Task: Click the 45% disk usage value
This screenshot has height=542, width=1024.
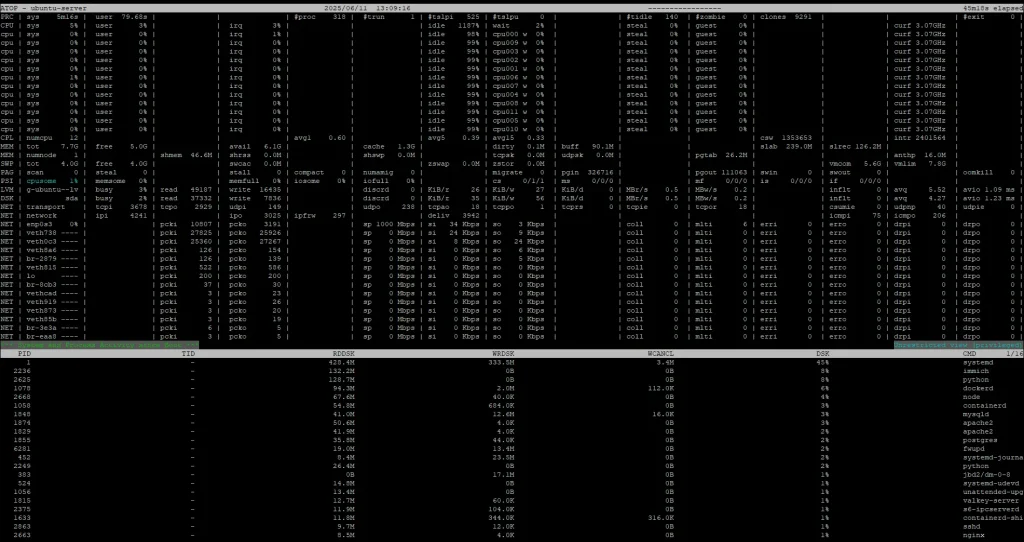Action: [x=823, y=362]
